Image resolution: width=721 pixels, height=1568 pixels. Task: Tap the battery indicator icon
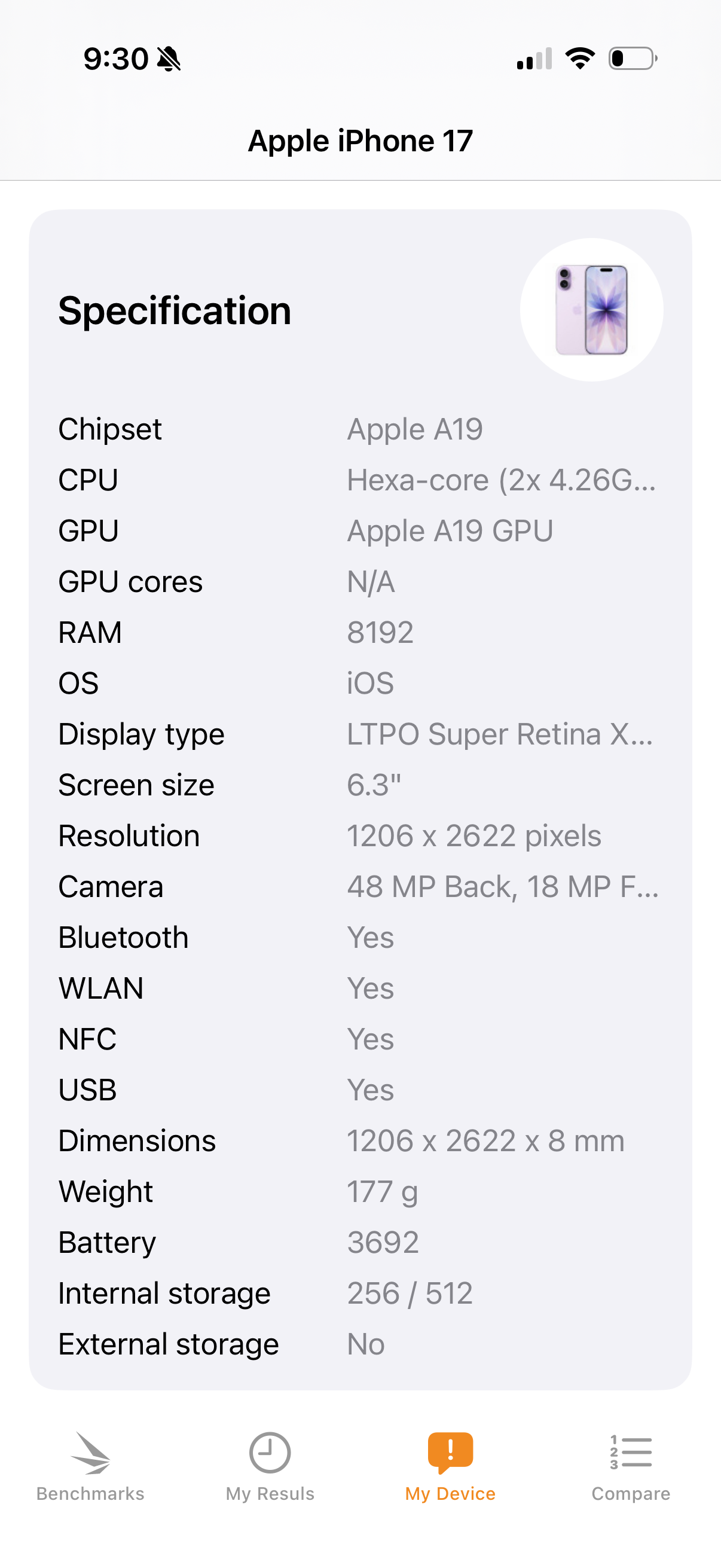point(632,59)
